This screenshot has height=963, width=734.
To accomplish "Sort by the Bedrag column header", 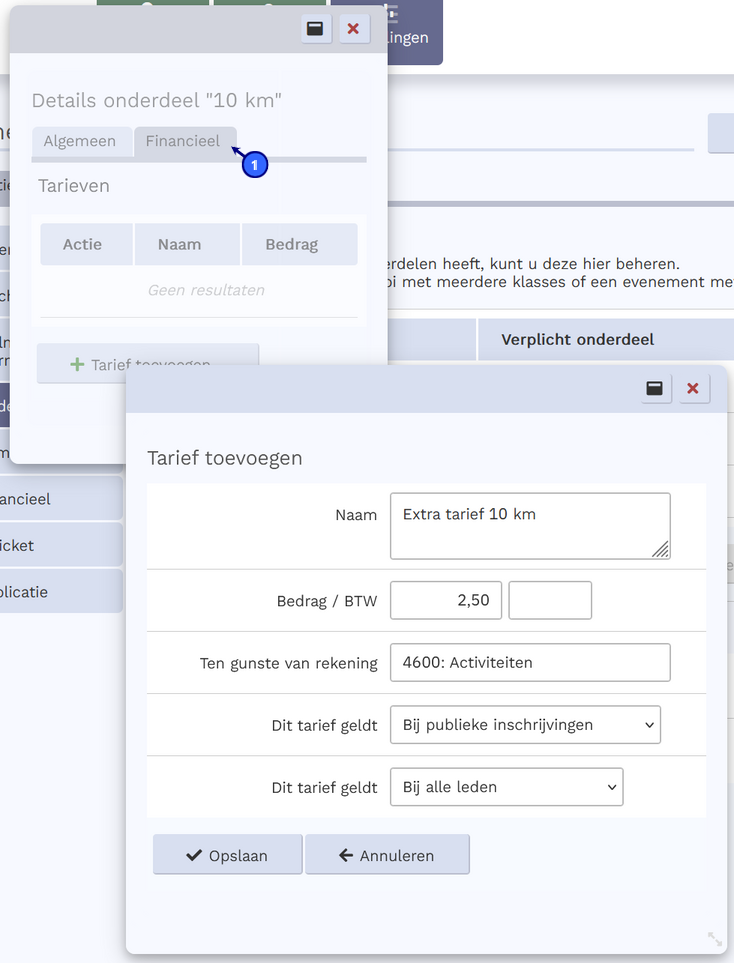I will [298, 244].
